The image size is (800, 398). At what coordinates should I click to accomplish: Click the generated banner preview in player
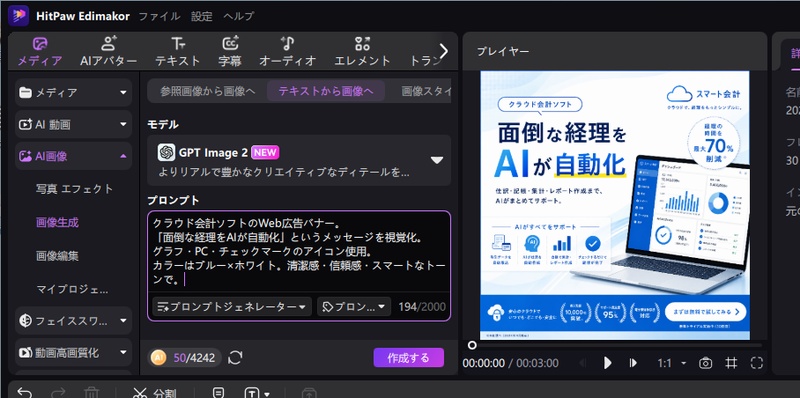(615, 205)
